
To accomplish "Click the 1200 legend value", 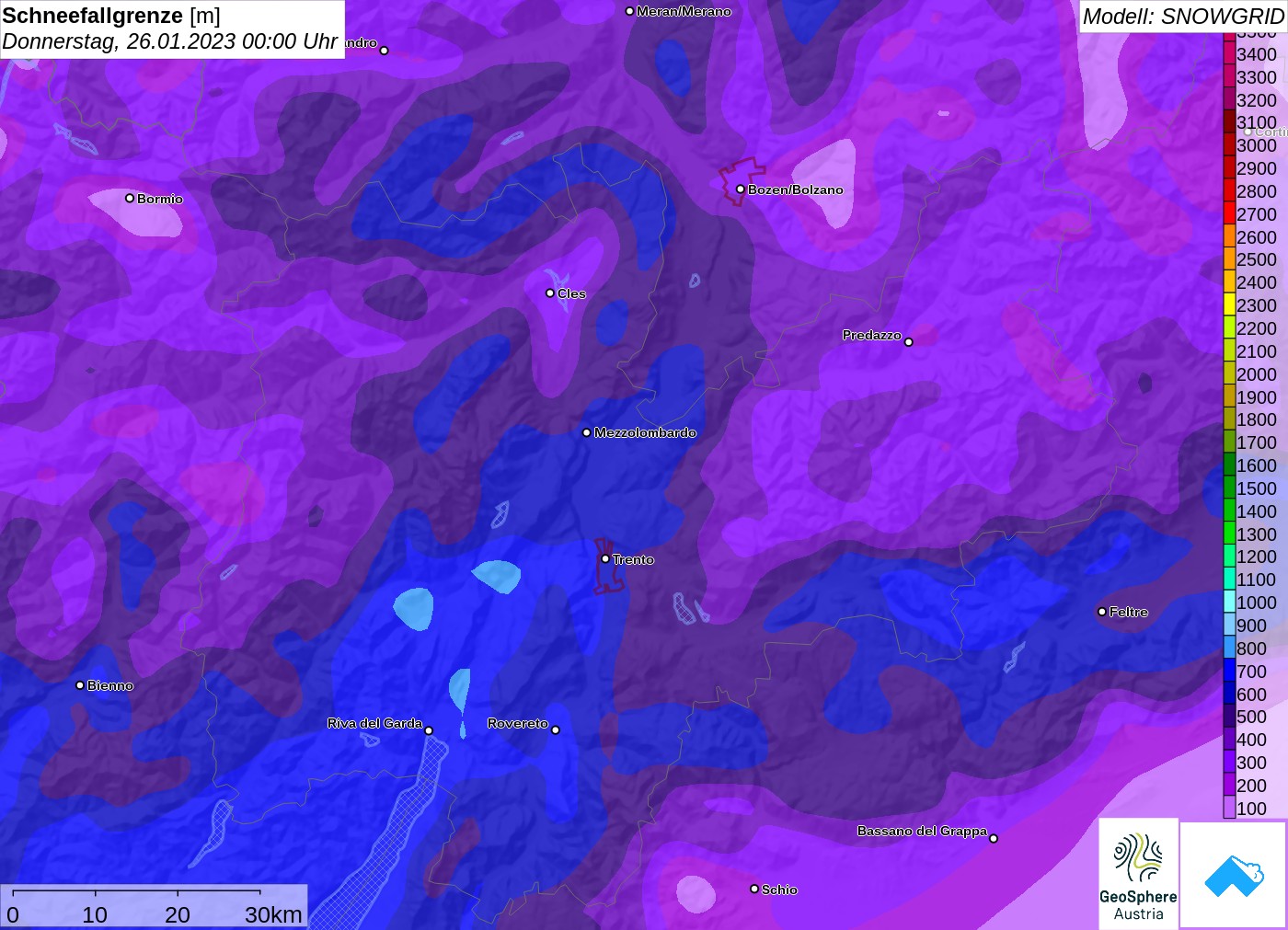I will [x=1257, y=557].
